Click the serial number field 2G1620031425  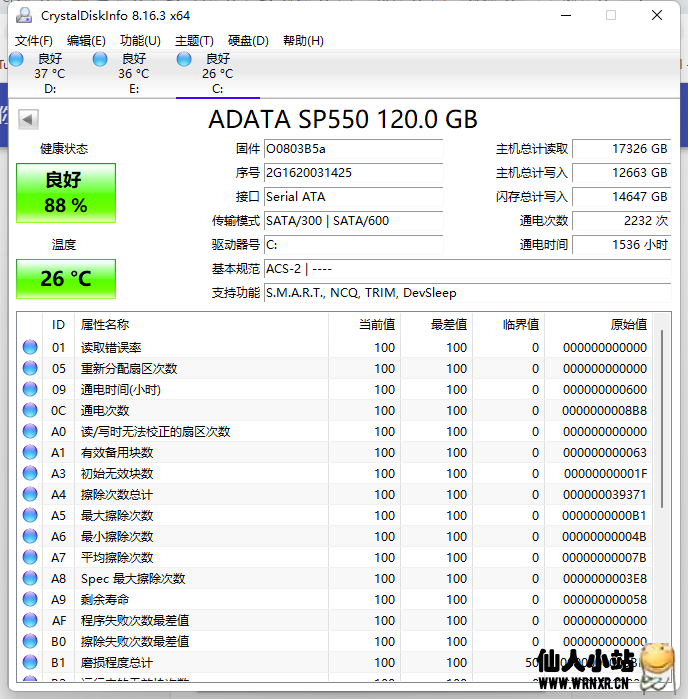[x=353, y=173]
